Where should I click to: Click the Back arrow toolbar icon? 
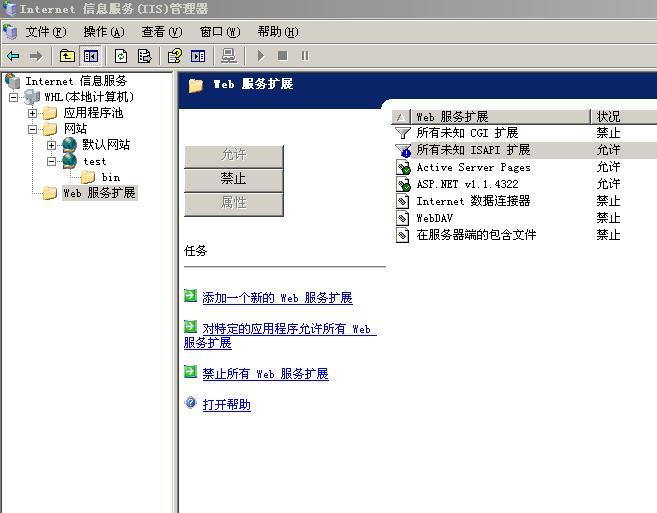tap(13, 56)
